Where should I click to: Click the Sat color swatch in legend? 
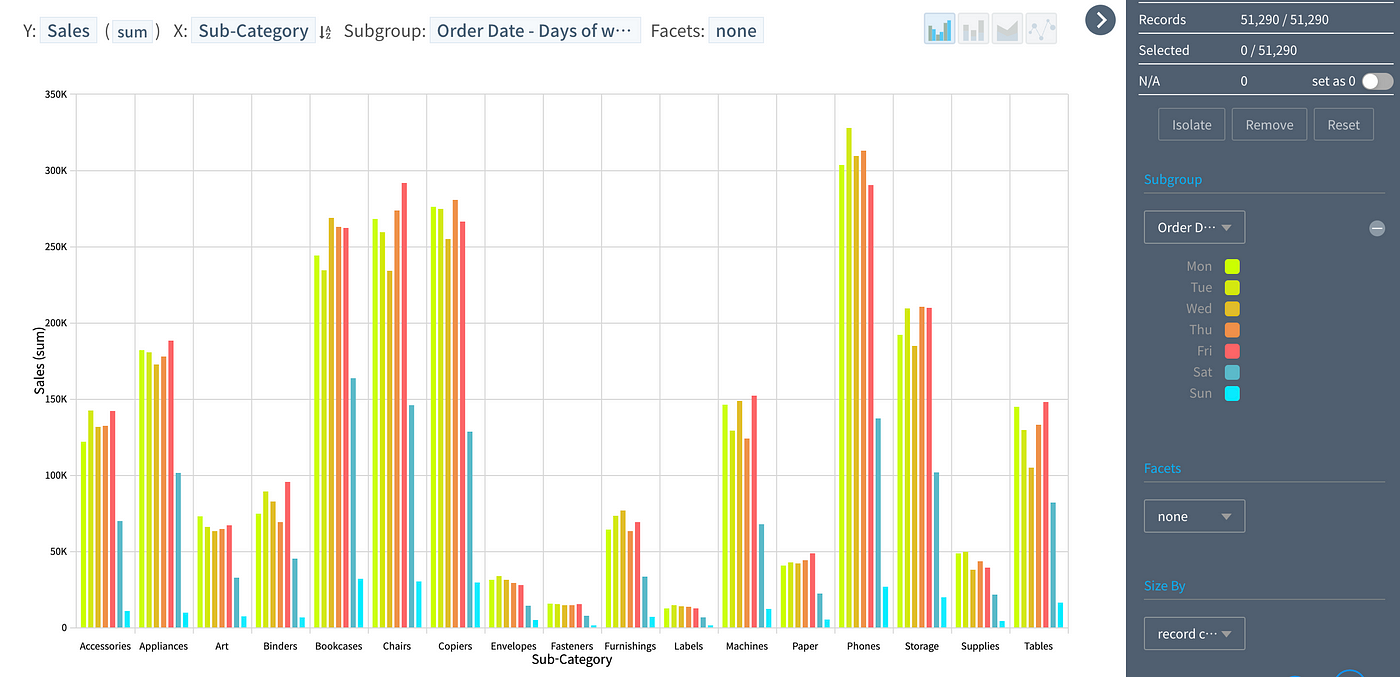point(1232,372)
